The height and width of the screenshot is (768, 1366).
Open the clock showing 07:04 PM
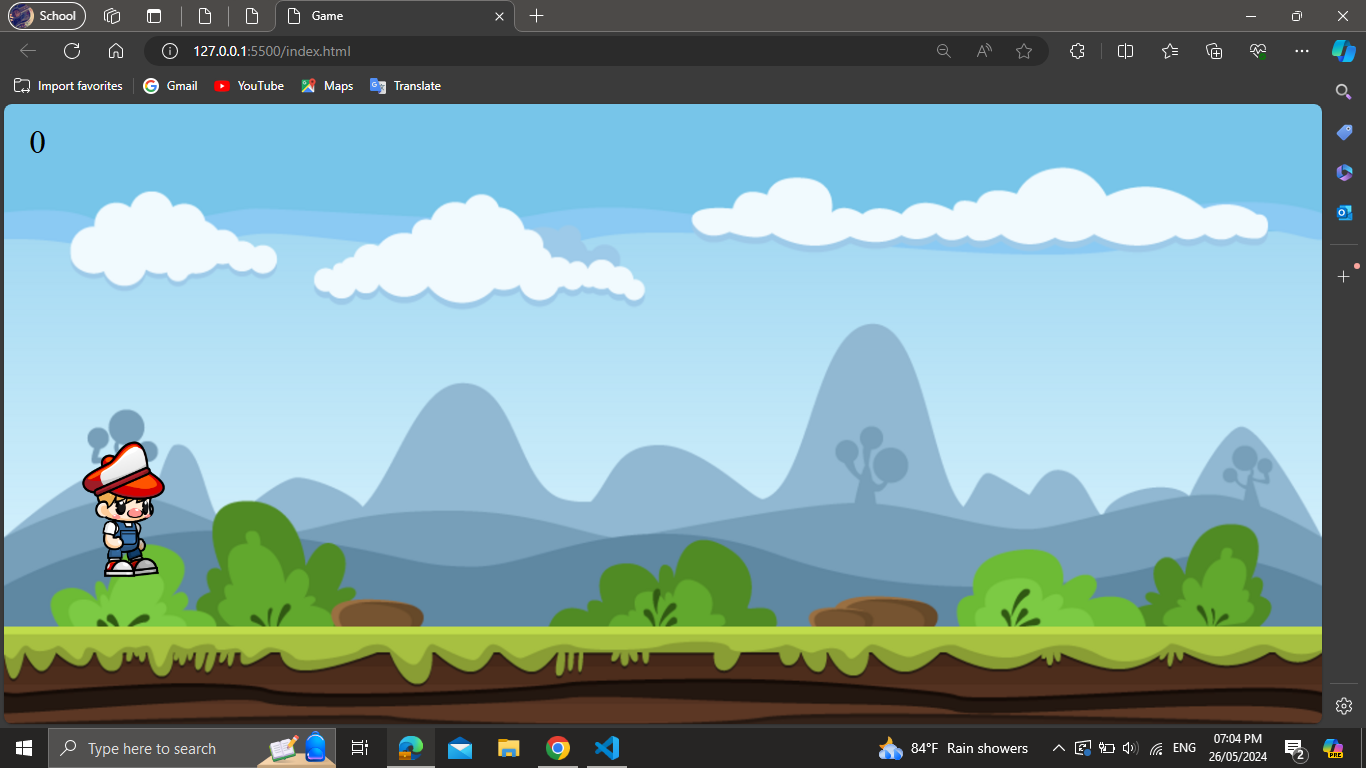click(1237, 748)
